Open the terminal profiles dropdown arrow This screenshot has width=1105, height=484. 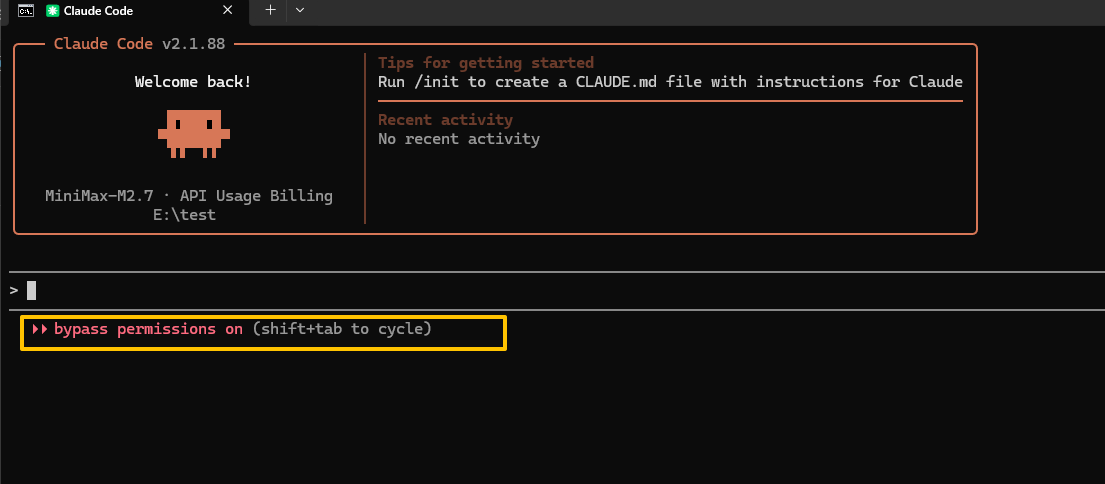click(300, 10)
